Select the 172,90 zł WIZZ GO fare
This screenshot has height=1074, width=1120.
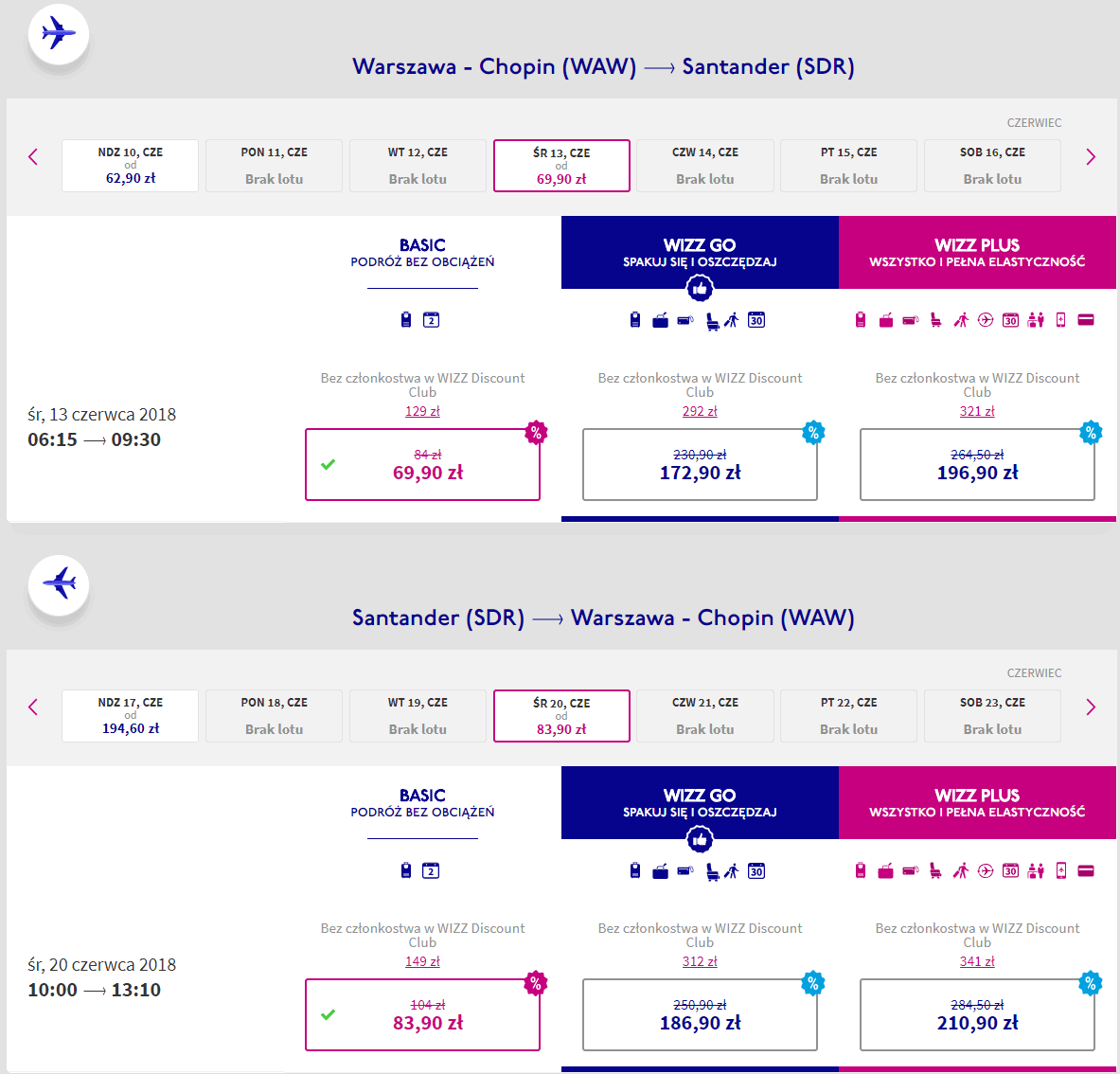[700, 464]
